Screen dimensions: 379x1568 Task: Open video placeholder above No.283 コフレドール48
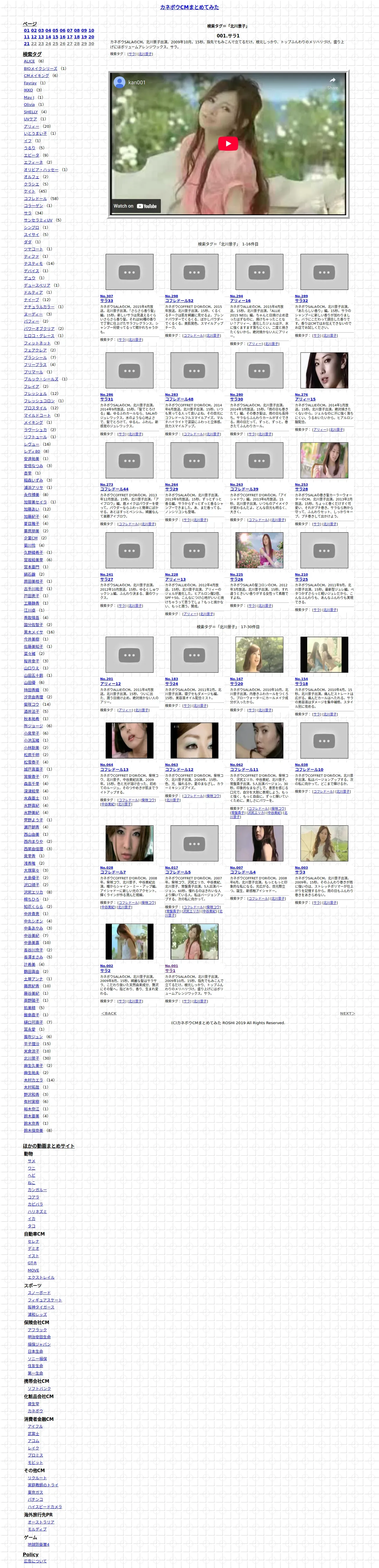(195, 371)
